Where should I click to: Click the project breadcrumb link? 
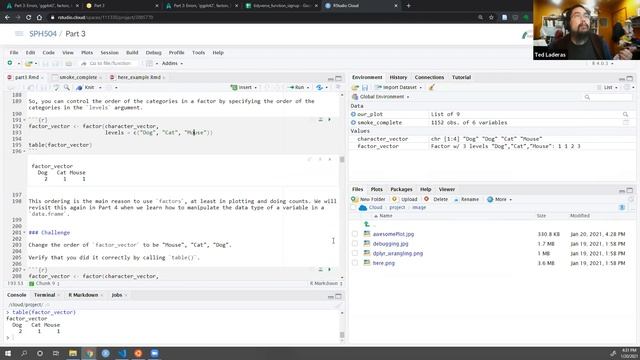pyautogui.click(x=397, y=208)
